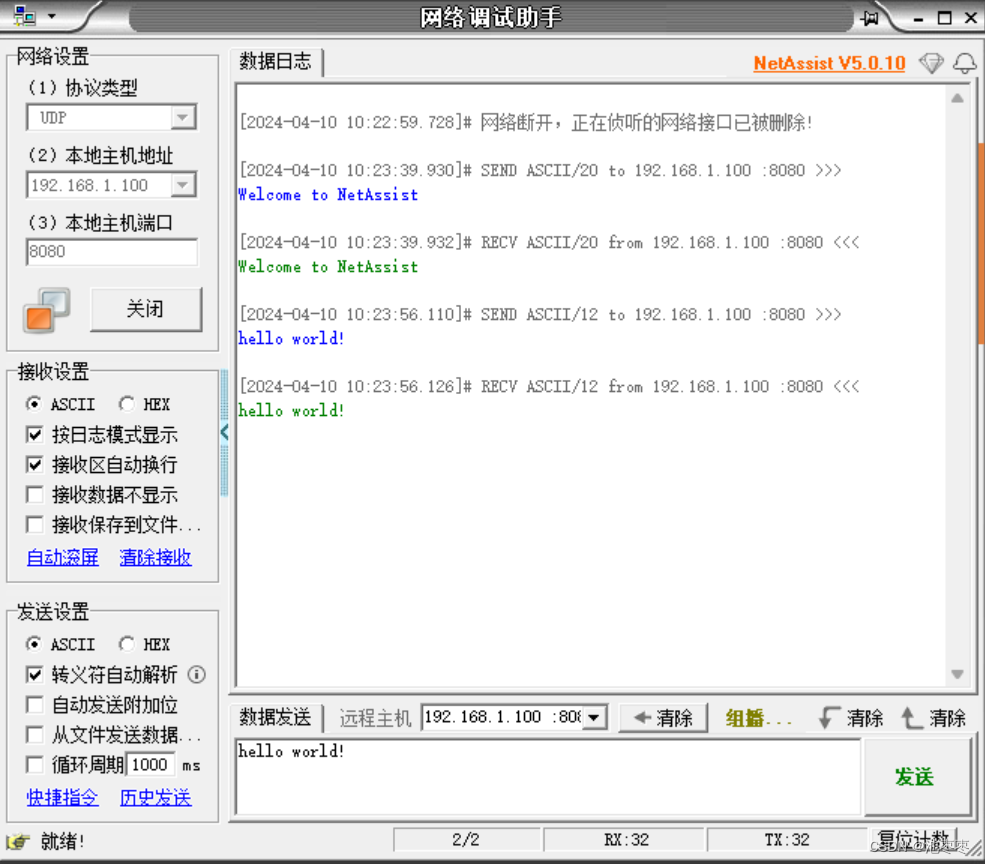Enable 从文件发送数据 checkbox

tap(35, 735)
